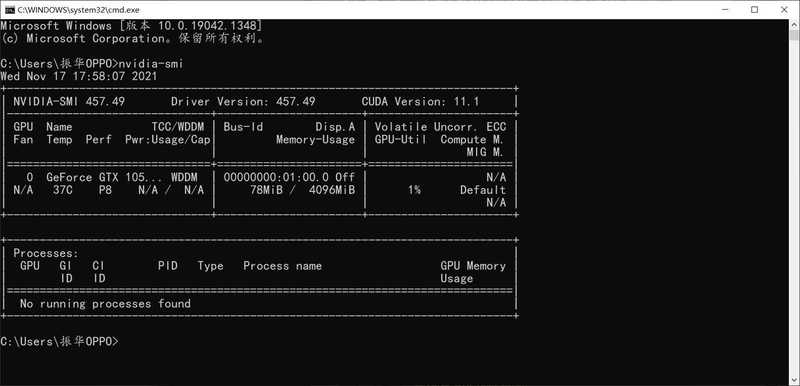Image resolution: width=800 pixels, height=386 pixels.
Task: Open the cmd.exe system menu icon
Action: (x=9, y=10)
